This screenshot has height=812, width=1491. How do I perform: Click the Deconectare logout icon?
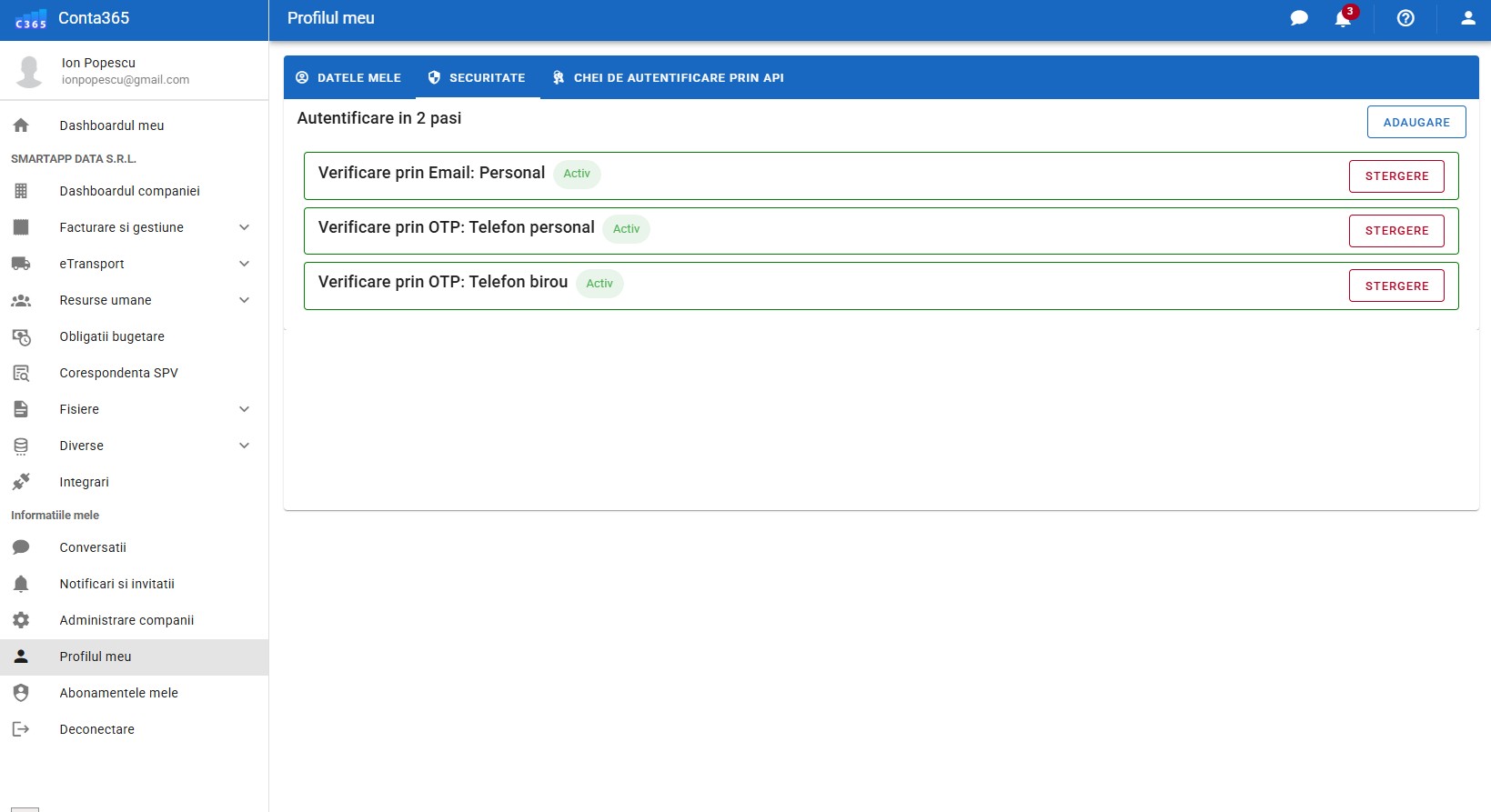pos(21,729)
